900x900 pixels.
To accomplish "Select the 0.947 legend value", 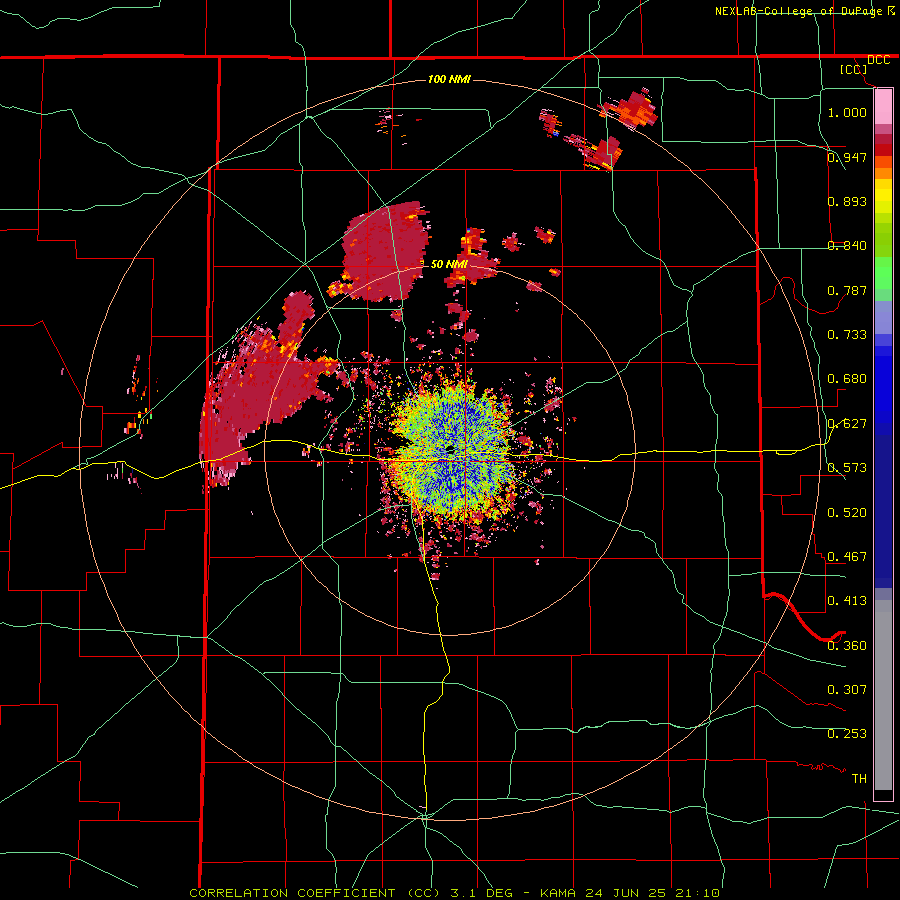I will (847, 157).
